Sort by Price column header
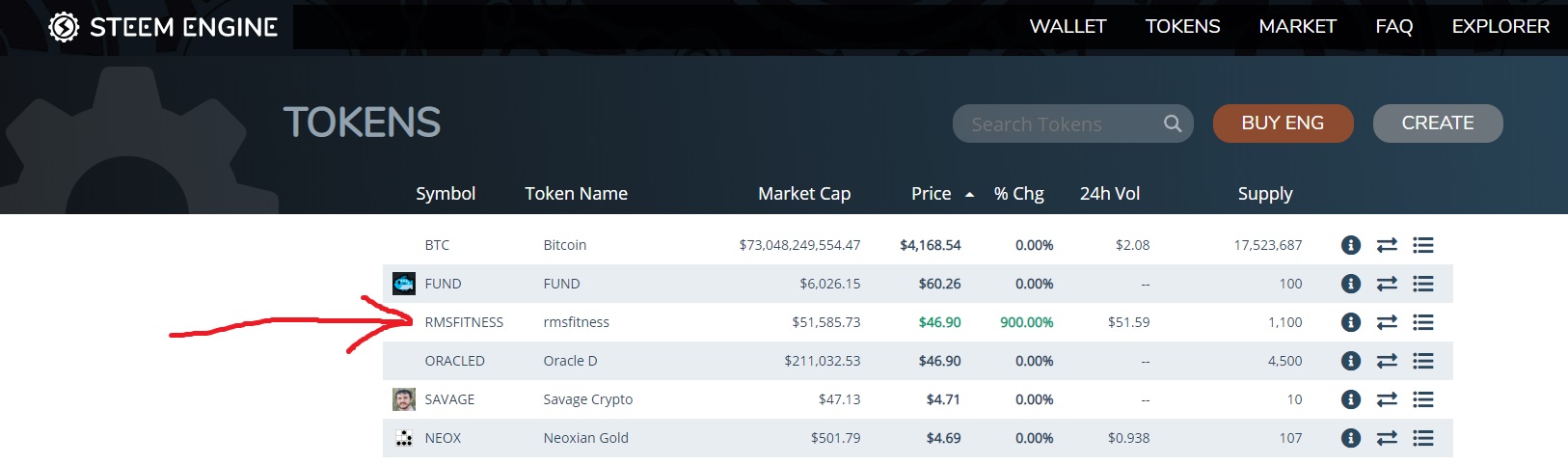This screenshot has height=465, width=1568. tap(932, 194)
